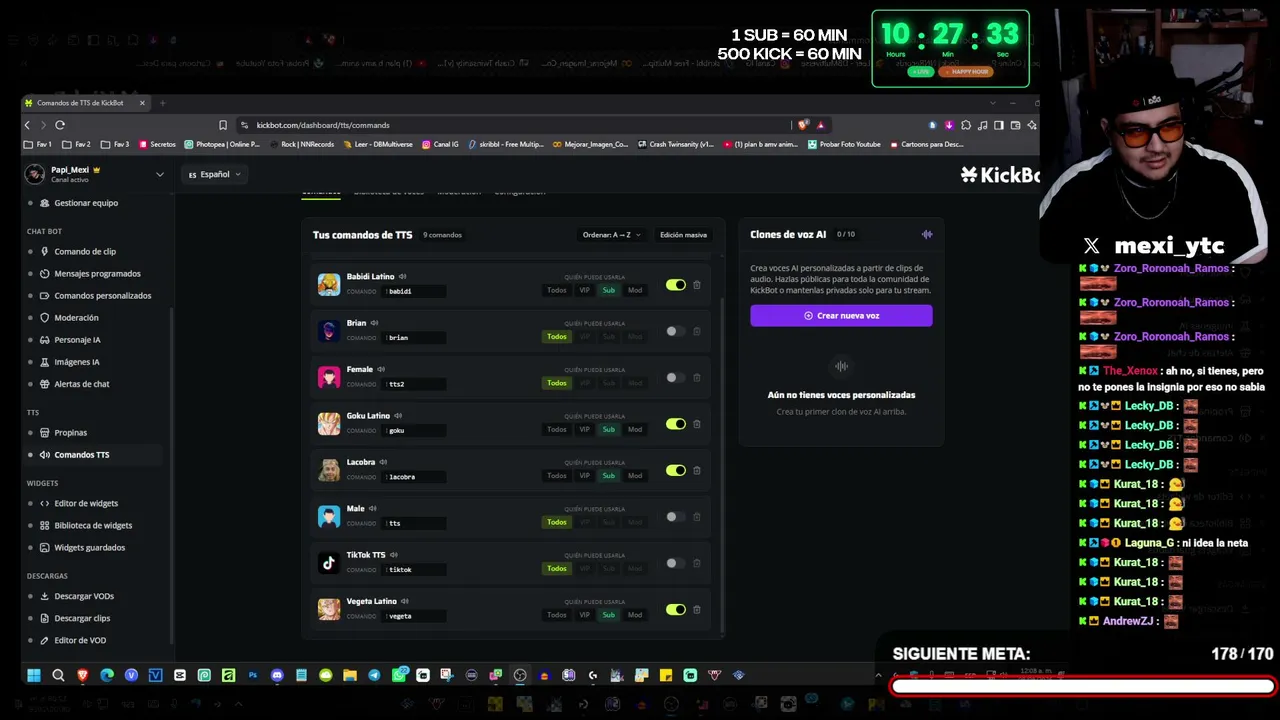Open the Photopea bookmark

point(222,144)
